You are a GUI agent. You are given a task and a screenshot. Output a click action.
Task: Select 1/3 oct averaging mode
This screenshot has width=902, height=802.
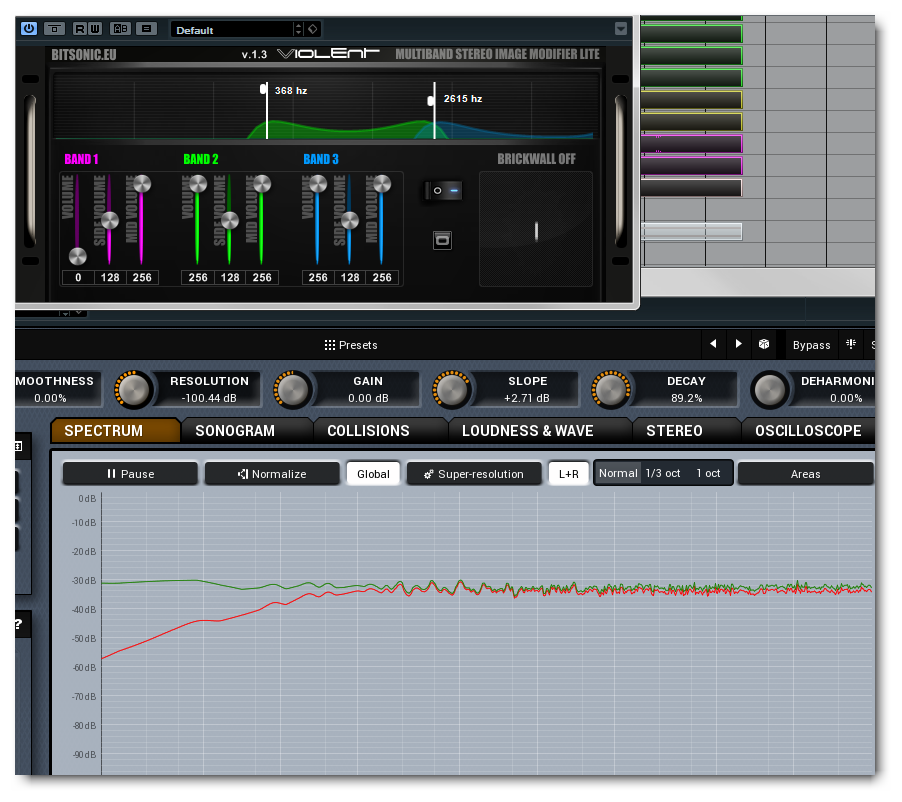663,473
